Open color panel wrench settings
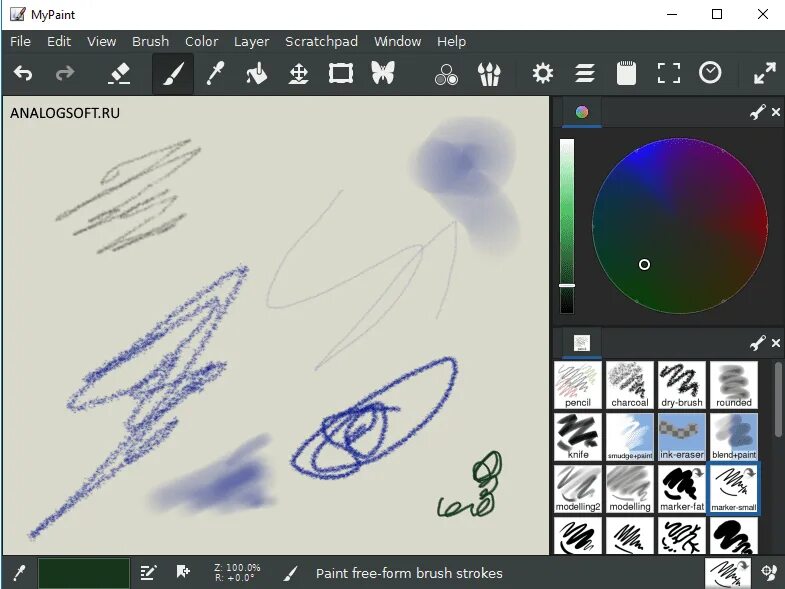Screen dimensions: 785x589 (757, 112)
